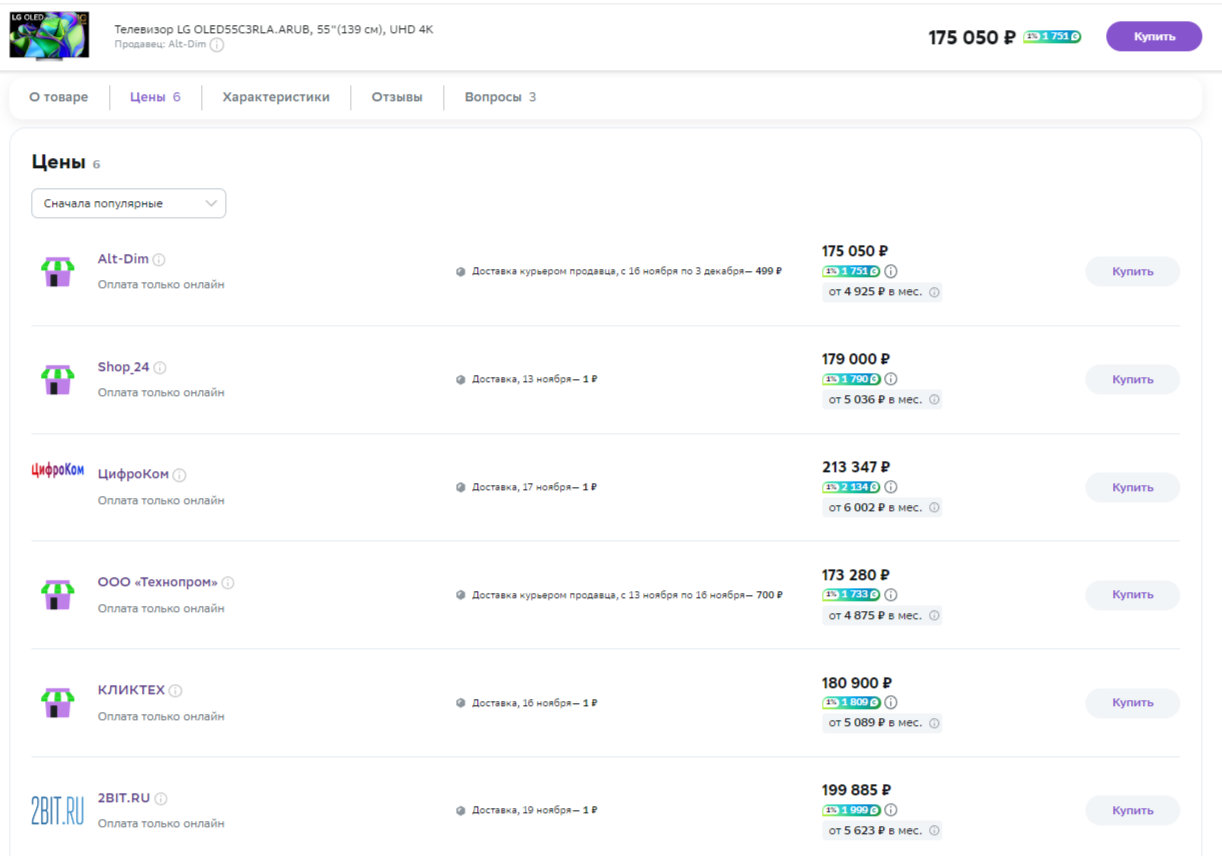Click cashback badge 2 134 in ЦифроКом row
The height and width of the screenshot is (856, 1222).
pyautogui.click(x=851, y=487)
